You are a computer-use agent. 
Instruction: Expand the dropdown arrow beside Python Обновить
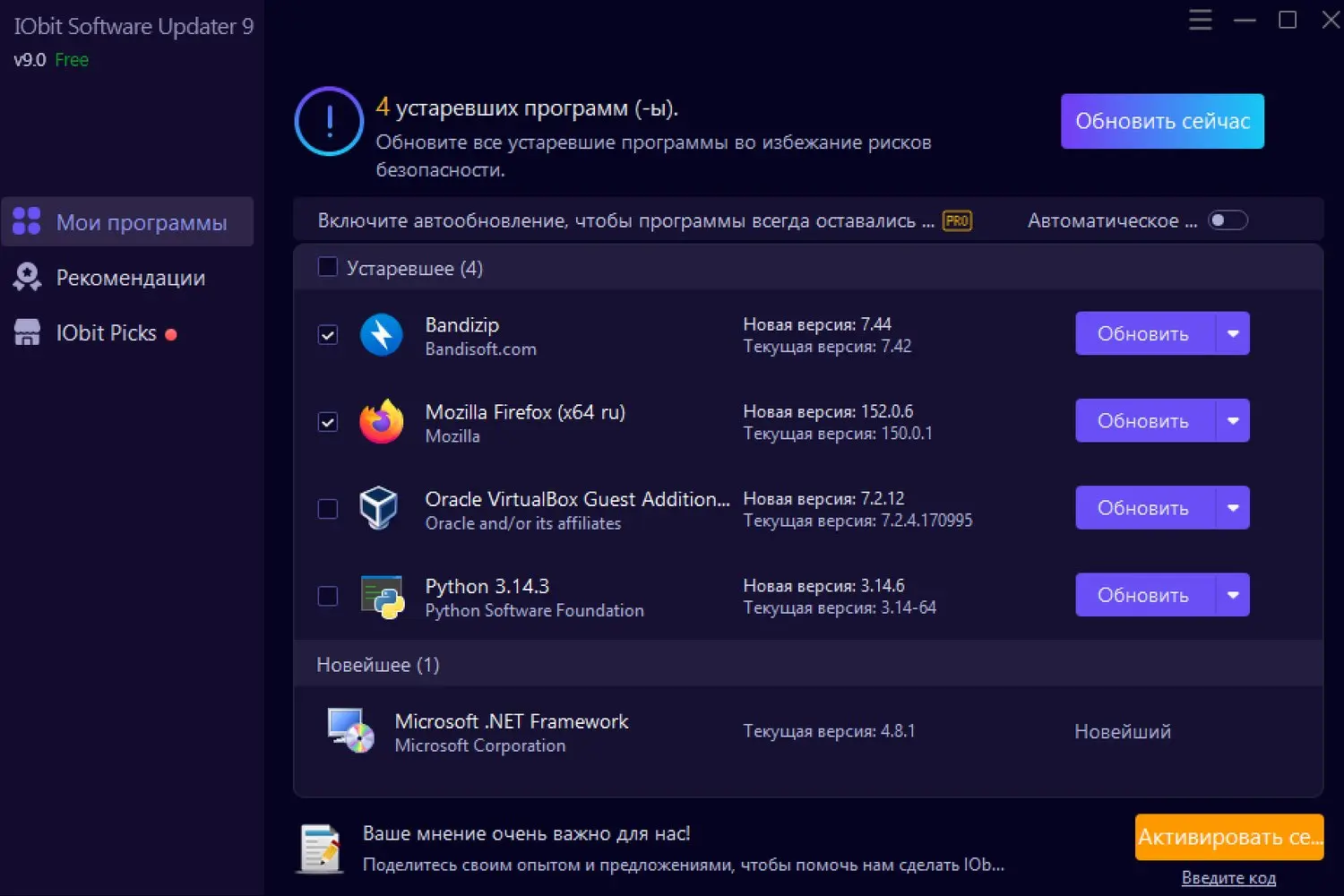coord(1233,595)
